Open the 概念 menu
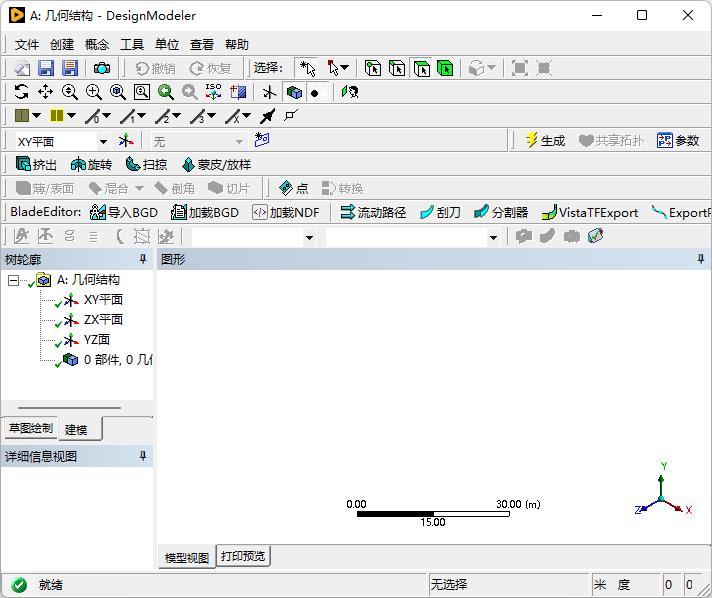Screen dimensions: 712x598 97,44
